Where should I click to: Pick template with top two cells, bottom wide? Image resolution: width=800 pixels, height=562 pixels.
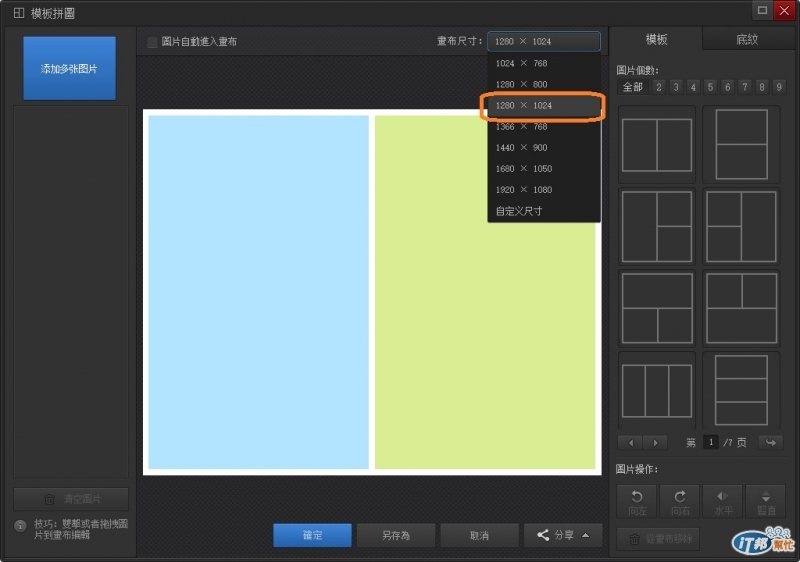(742, 308)
